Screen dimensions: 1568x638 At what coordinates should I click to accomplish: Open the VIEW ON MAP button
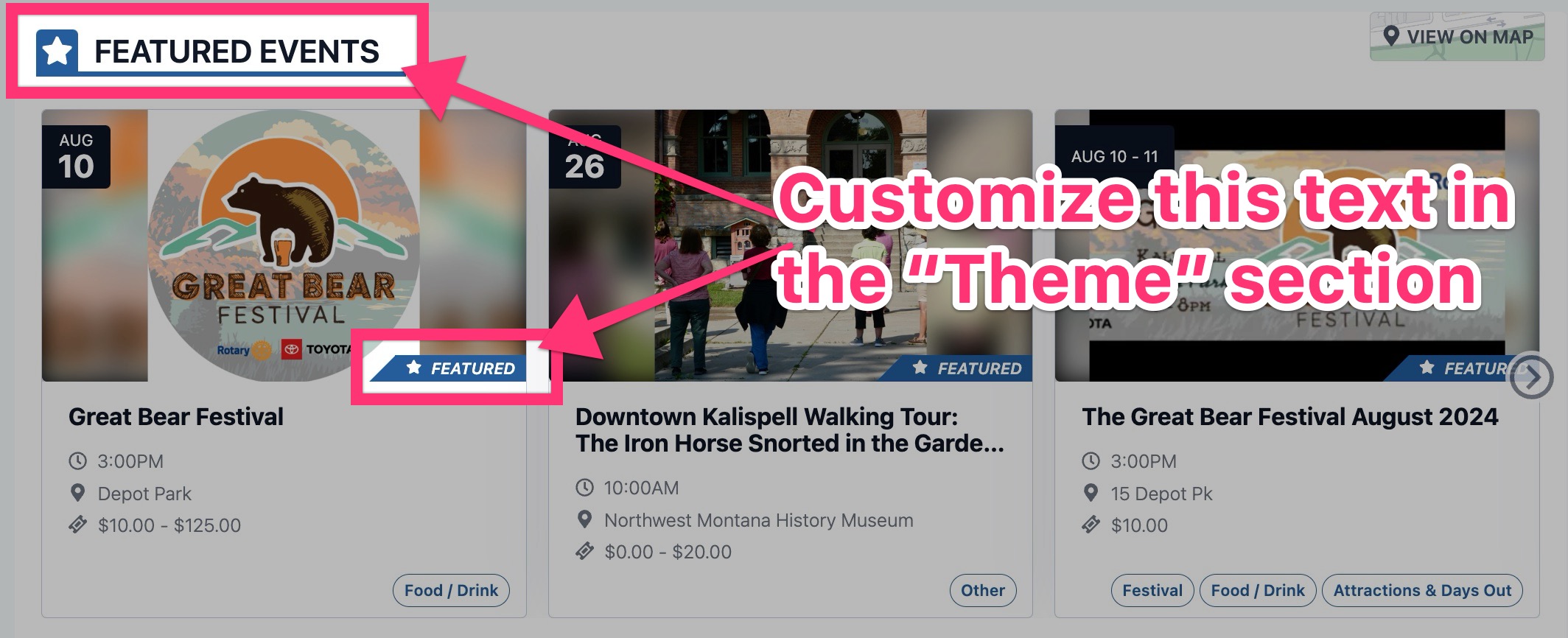(1455, 35)
